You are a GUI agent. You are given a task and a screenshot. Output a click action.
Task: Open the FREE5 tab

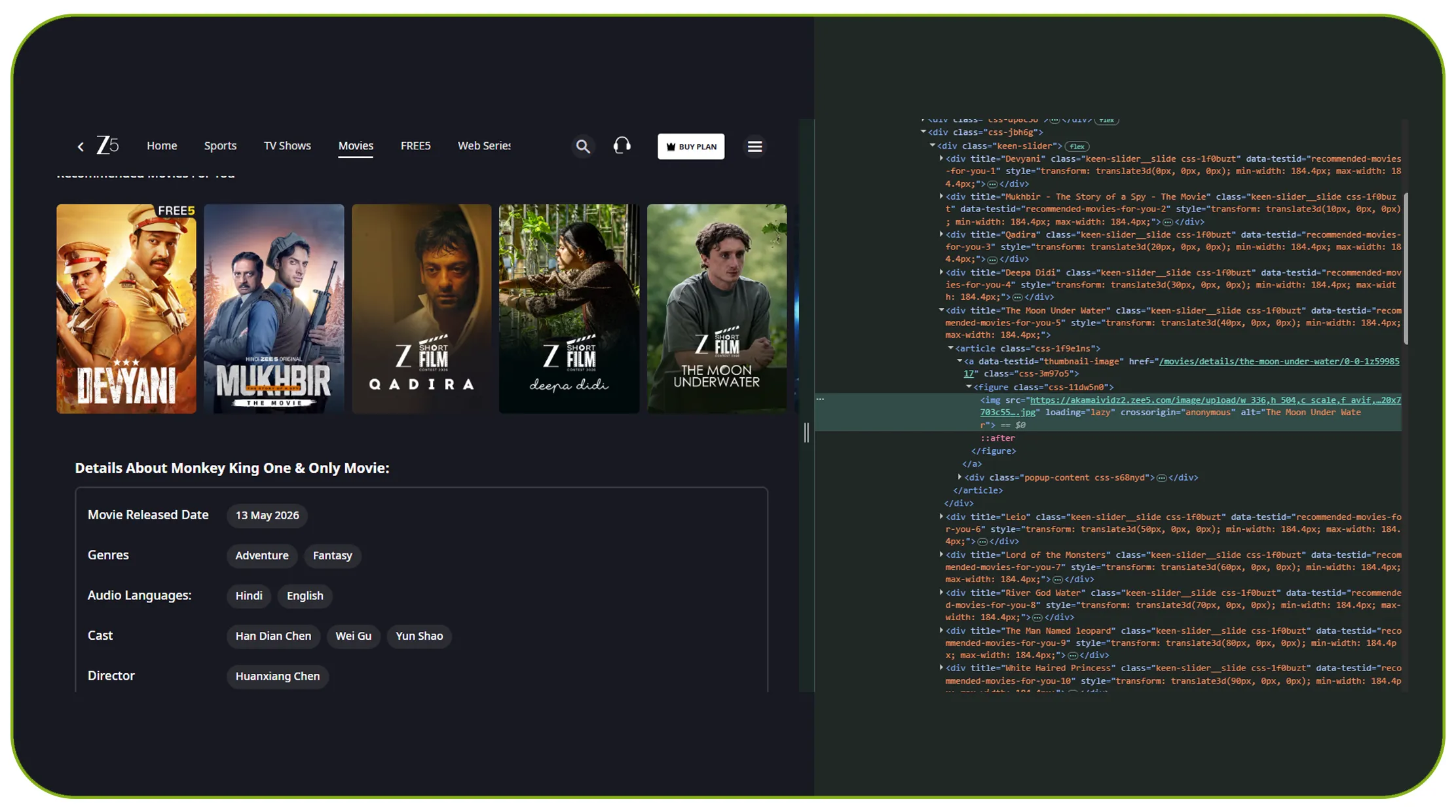point(415,145)
